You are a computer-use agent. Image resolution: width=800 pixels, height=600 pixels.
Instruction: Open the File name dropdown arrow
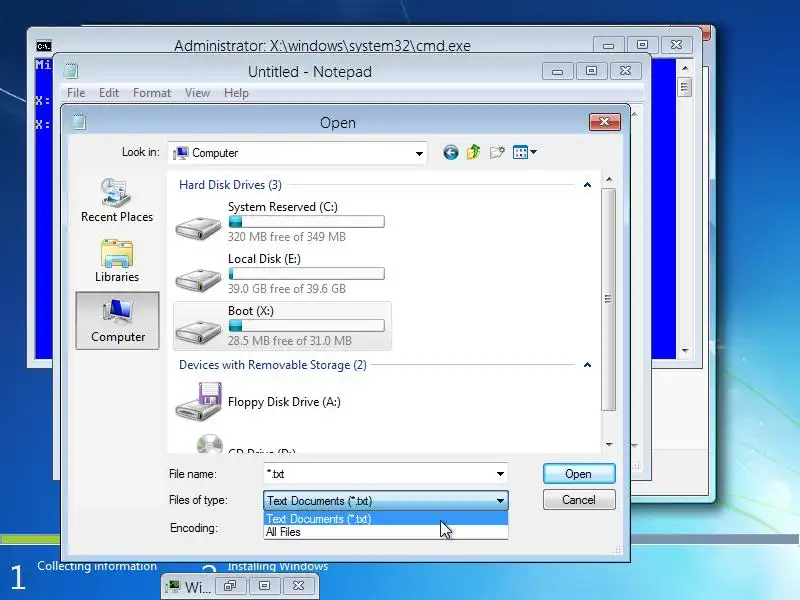pyautogui.click(x=500, y=474)
